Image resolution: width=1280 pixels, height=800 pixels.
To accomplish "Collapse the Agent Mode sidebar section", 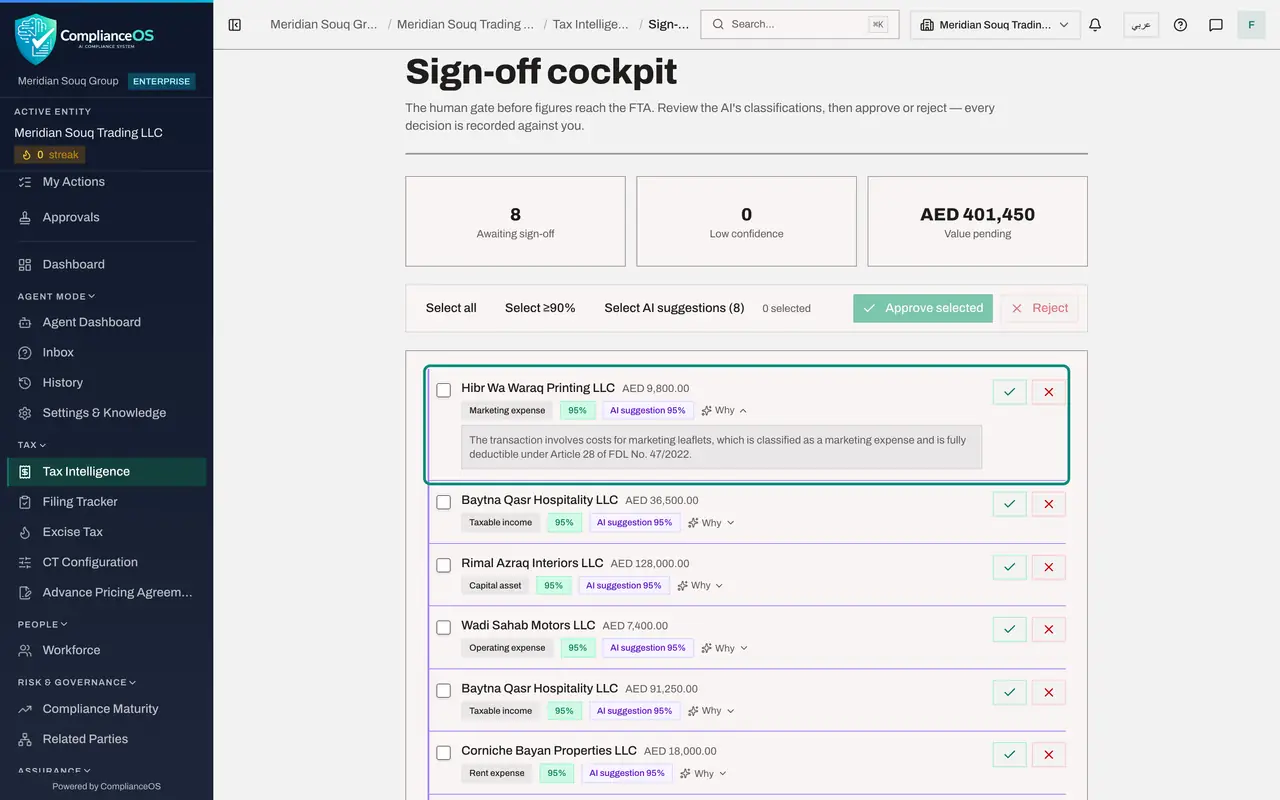I will coord(57,296).
